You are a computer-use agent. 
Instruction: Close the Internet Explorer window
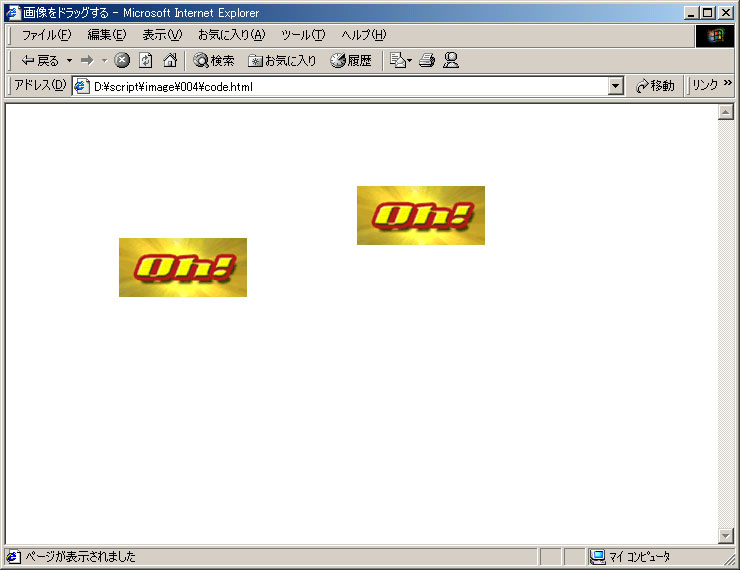726,13
